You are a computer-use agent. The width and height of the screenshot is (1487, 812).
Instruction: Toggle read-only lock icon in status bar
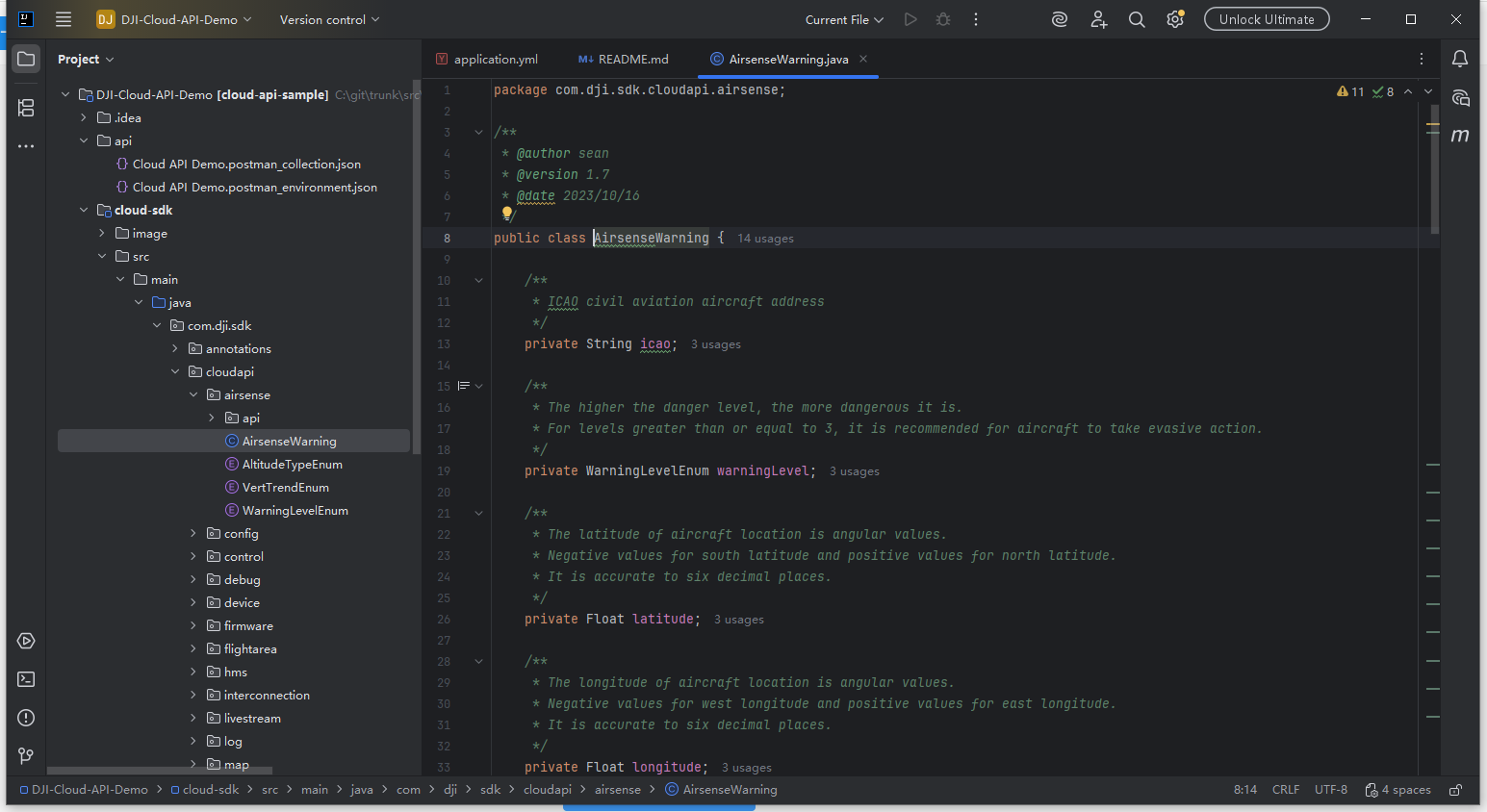[1456, 790]
